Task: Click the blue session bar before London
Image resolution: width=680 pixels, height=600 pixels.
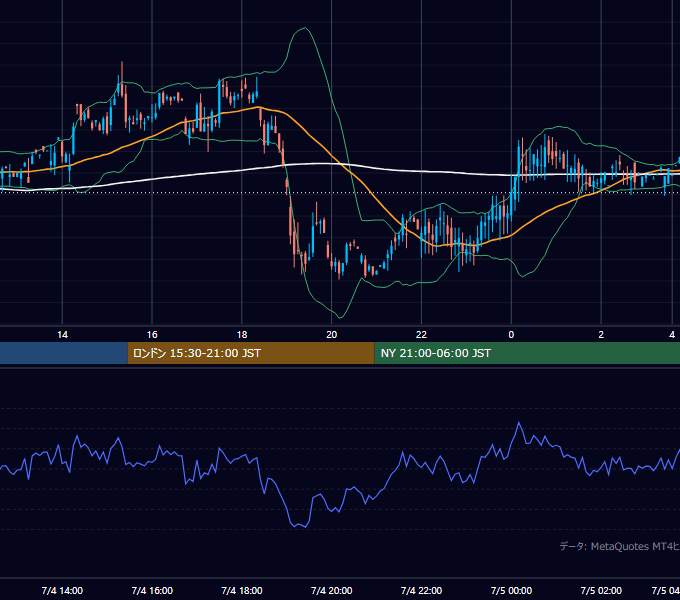Action: [63, 353]
